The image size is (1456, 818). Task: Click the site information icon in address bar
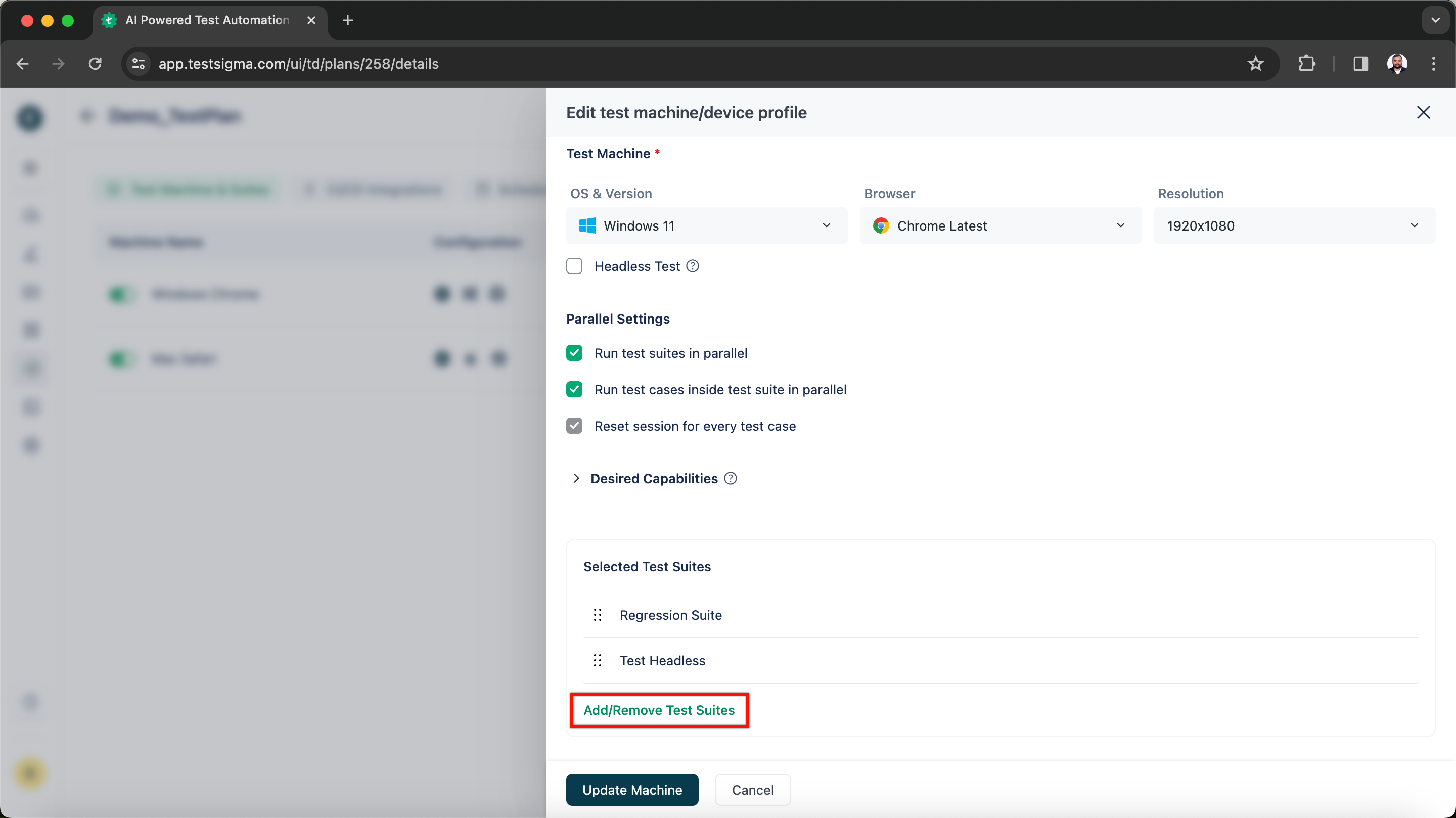coord(139,64)
